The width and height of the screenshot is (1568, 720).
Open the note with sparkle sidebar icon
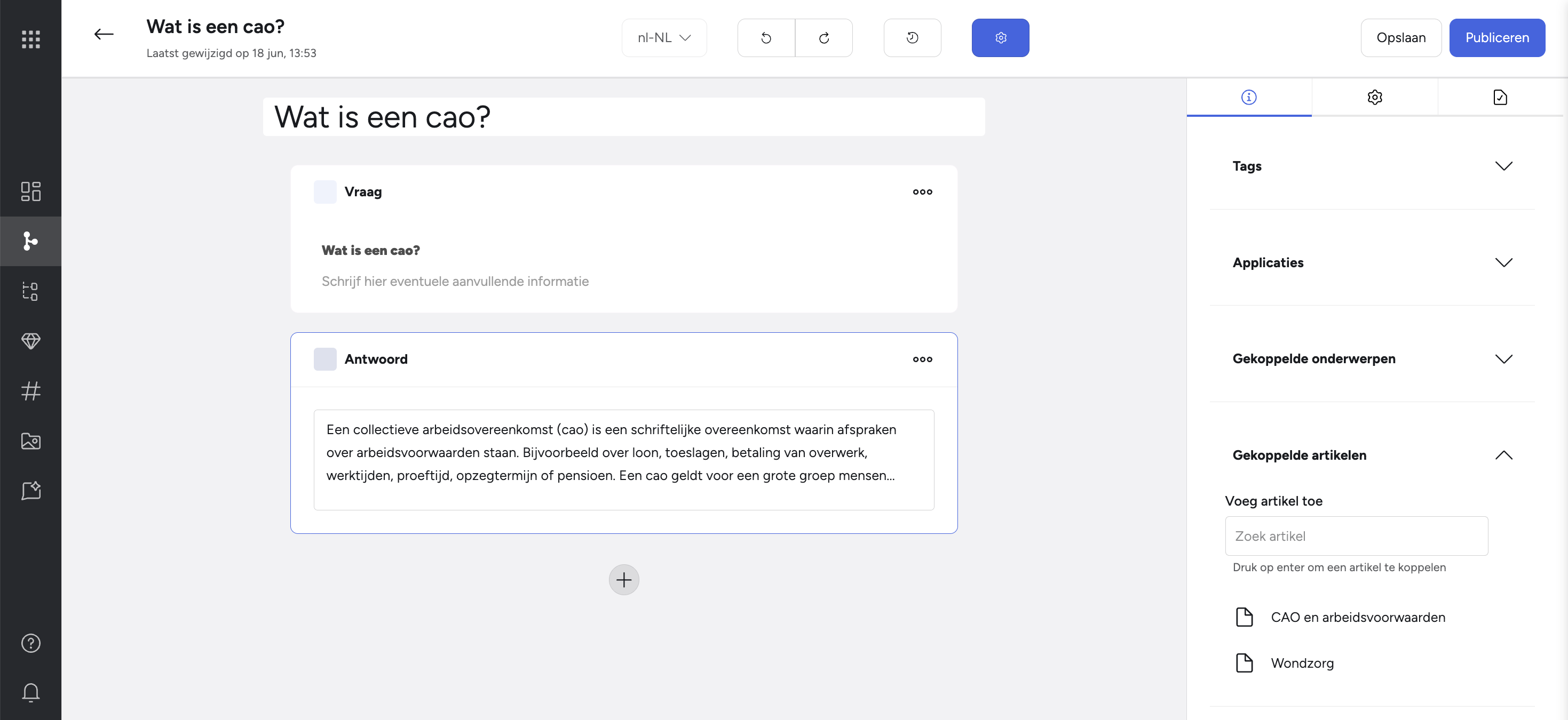point(30,490)
